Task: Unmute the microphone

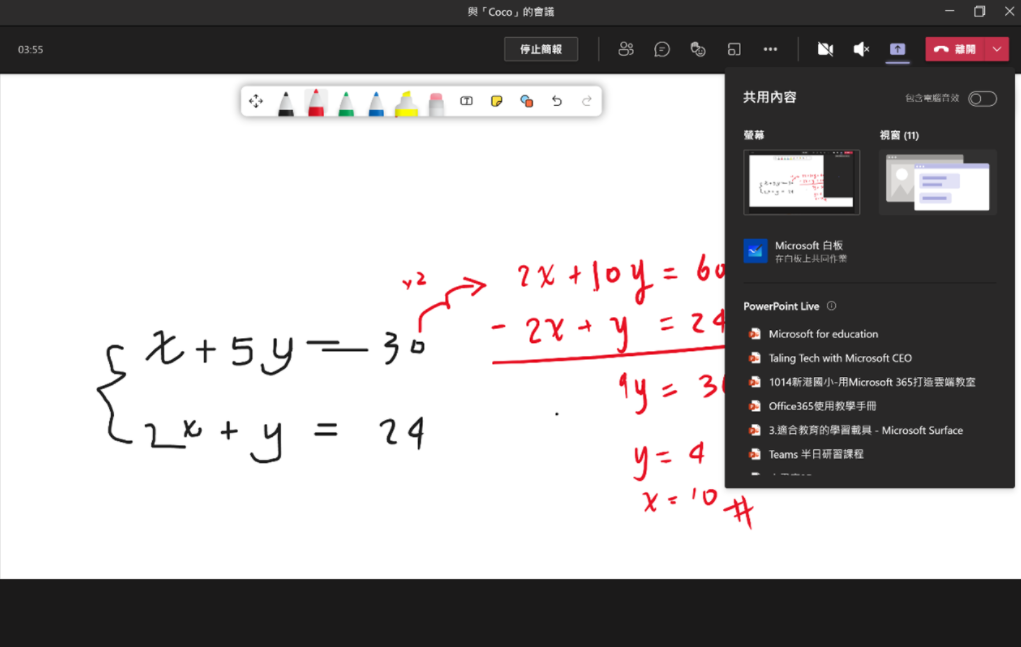Action: tap(861, 49)
